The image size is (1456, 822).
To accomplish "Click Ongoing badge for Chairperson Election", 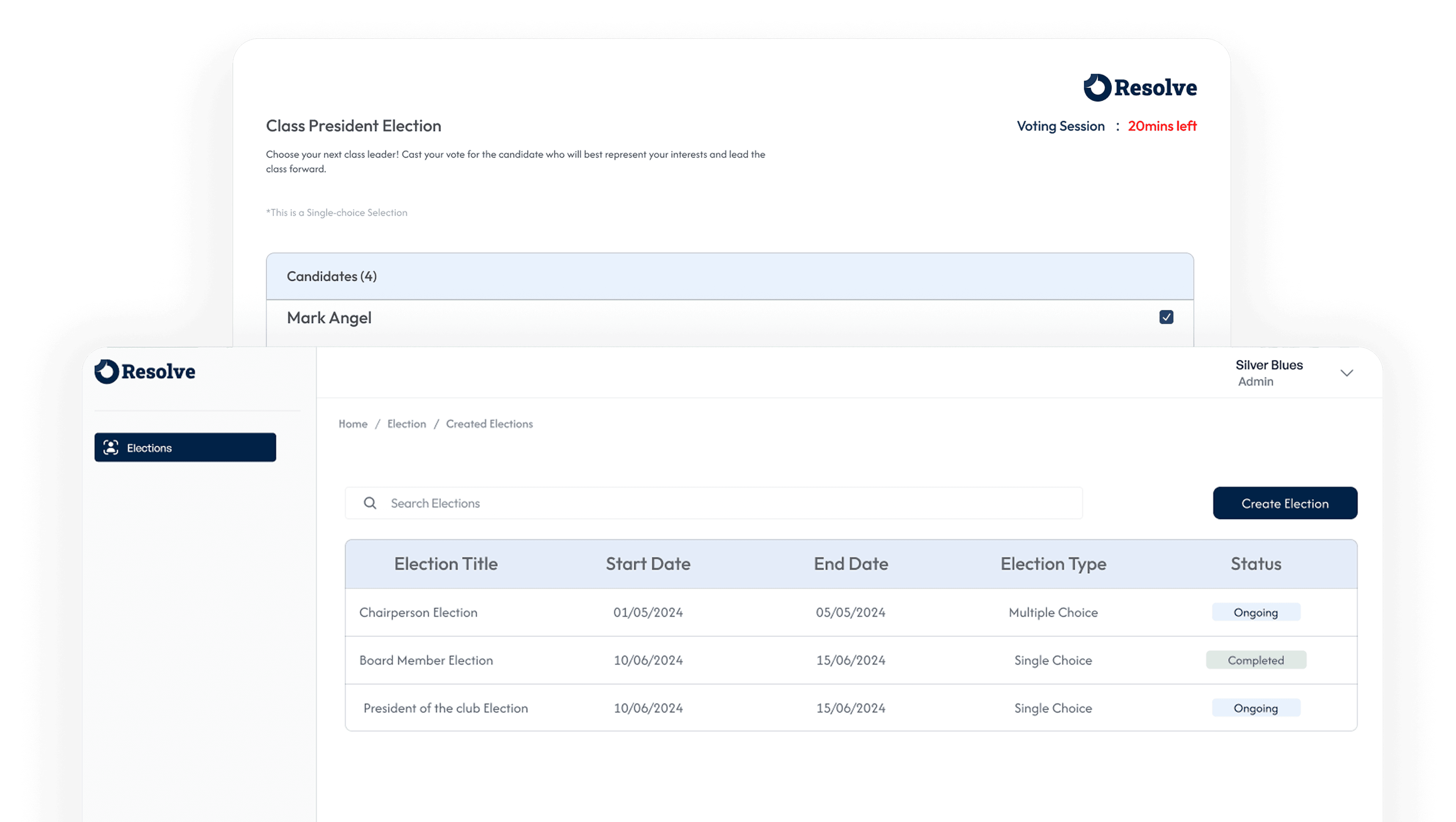I will point(1255,612).
